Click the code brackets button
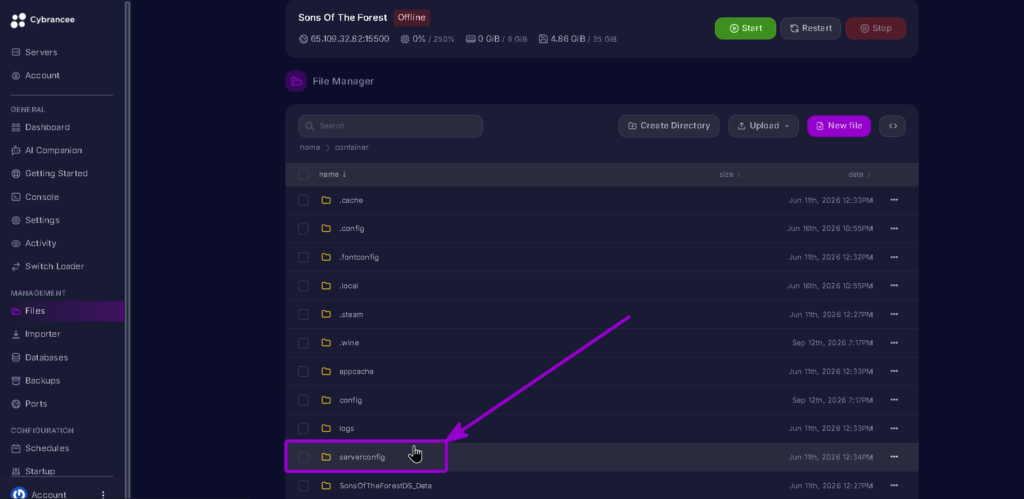 click(892, 126)
